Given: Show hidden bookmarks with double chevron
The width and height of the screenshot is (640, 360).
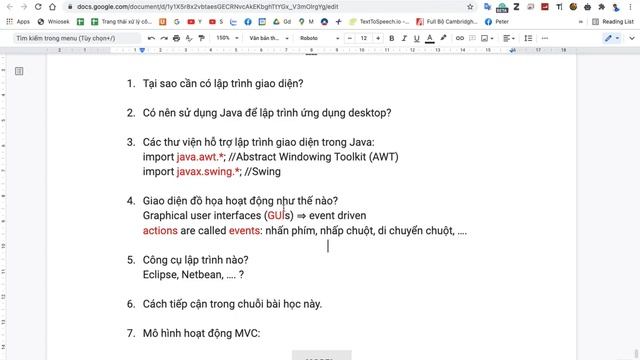Looking at the screenshot, I should (x=581, y=22).
